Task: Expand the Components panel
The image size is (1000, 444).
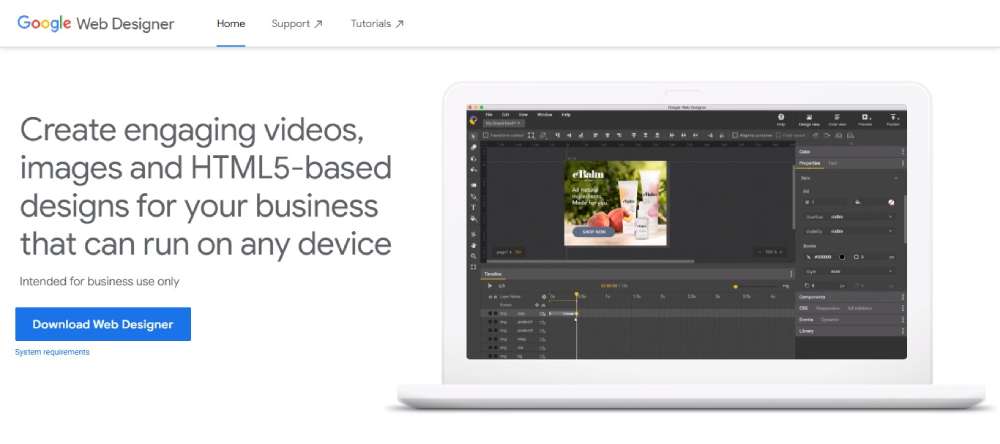Action: tap(850, 297)
